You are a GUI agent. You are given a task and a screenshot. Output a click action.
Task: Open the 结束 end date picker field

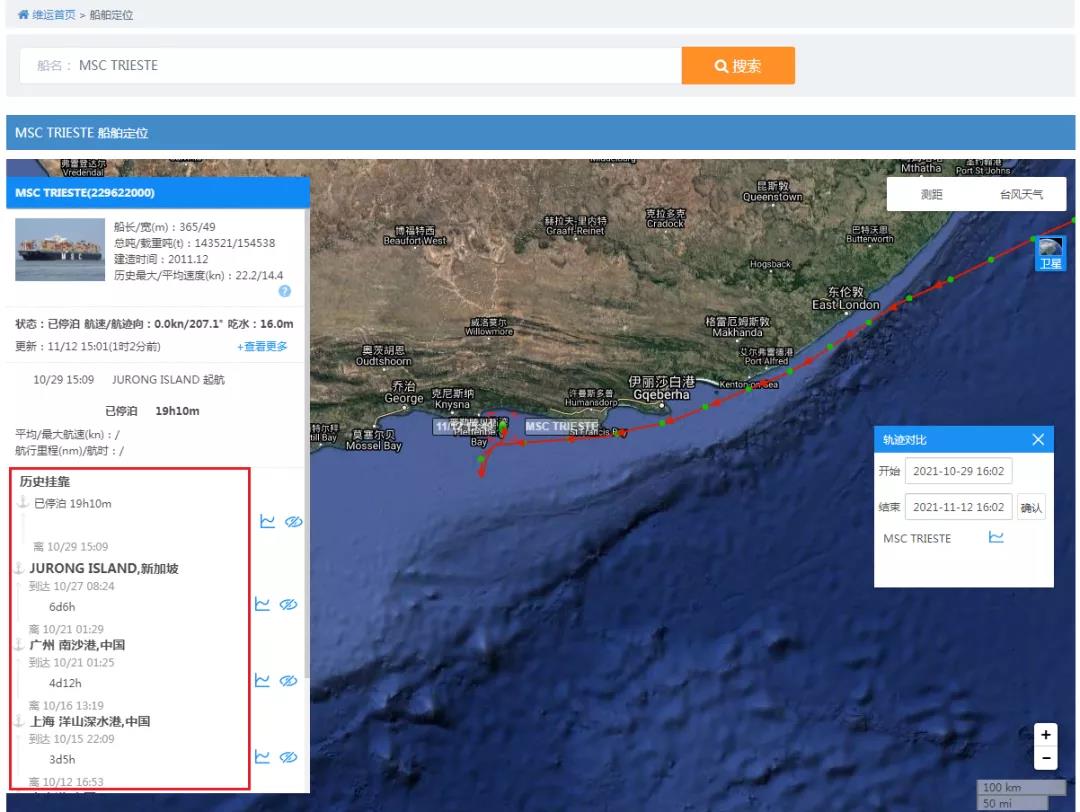click(958, 508)
